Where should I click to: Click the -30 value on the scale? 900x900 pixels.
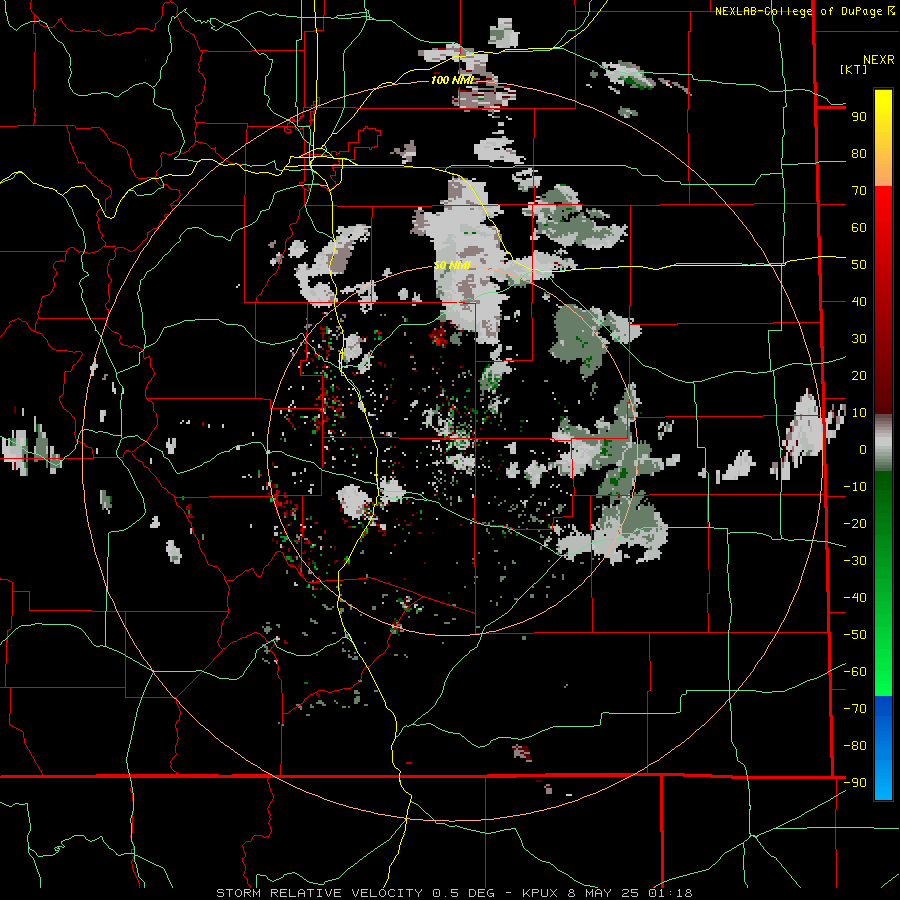tap(855, 561)
